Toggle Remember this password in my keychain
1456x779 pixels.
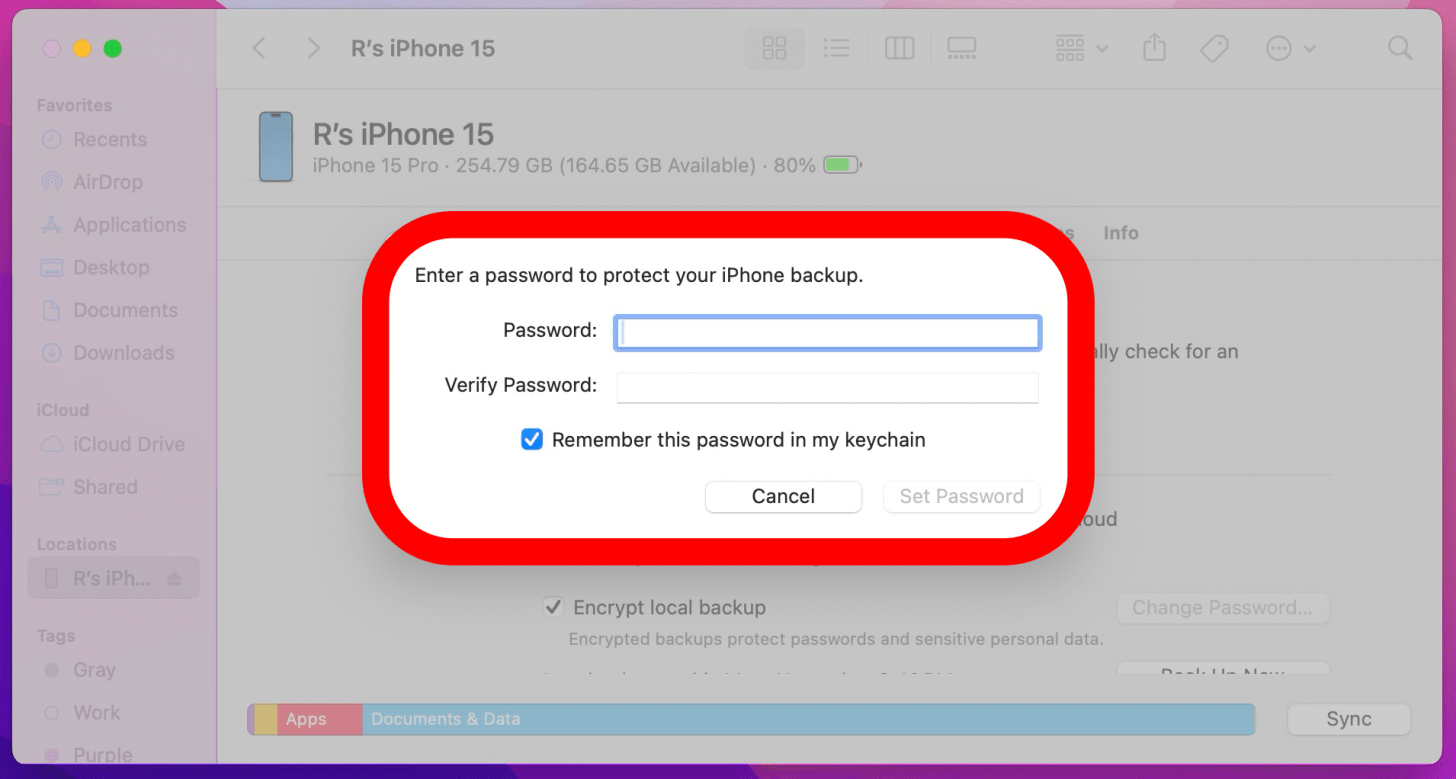tap(532, 439)
